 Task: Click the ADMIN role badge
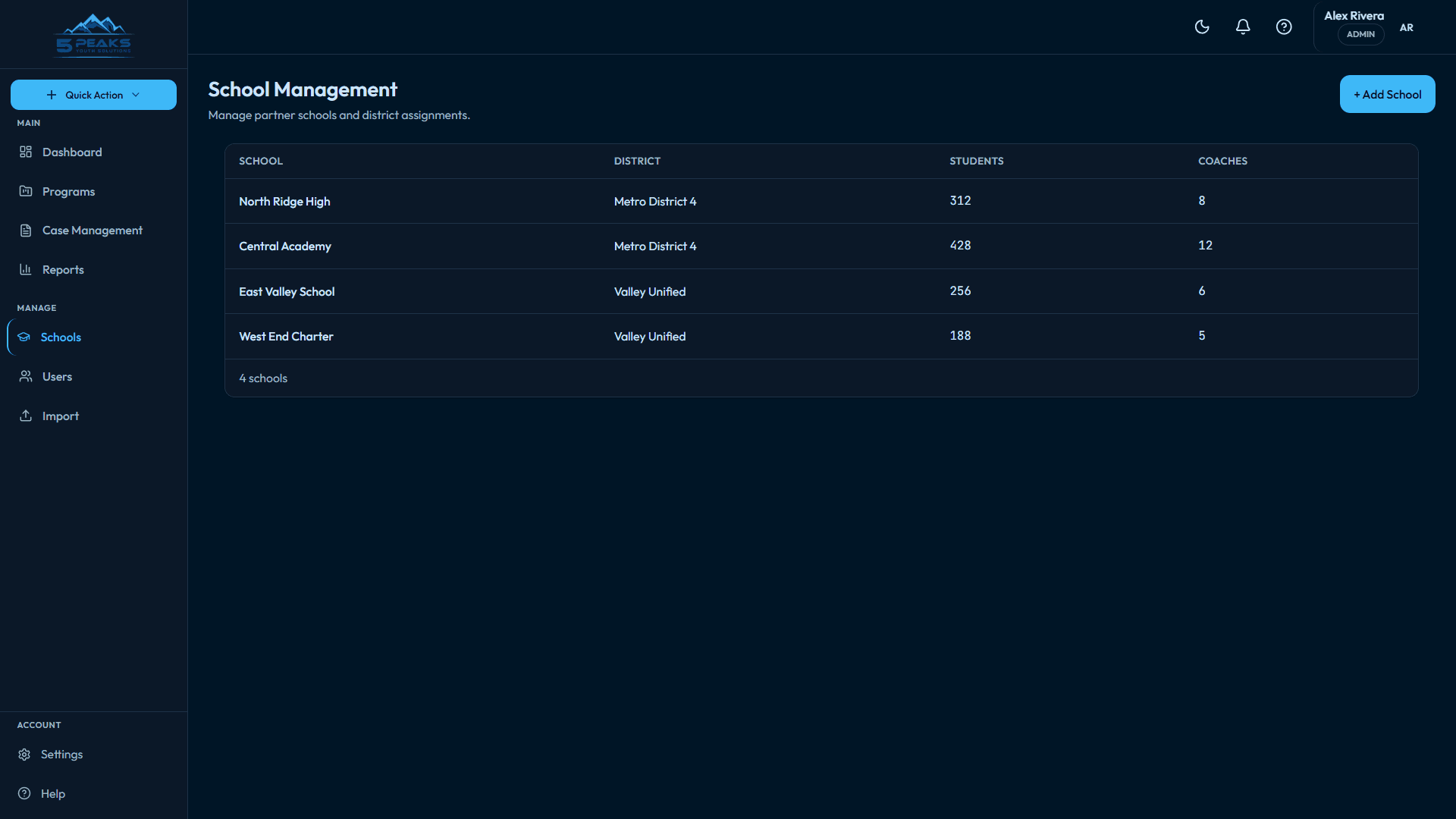point(1360,34)
